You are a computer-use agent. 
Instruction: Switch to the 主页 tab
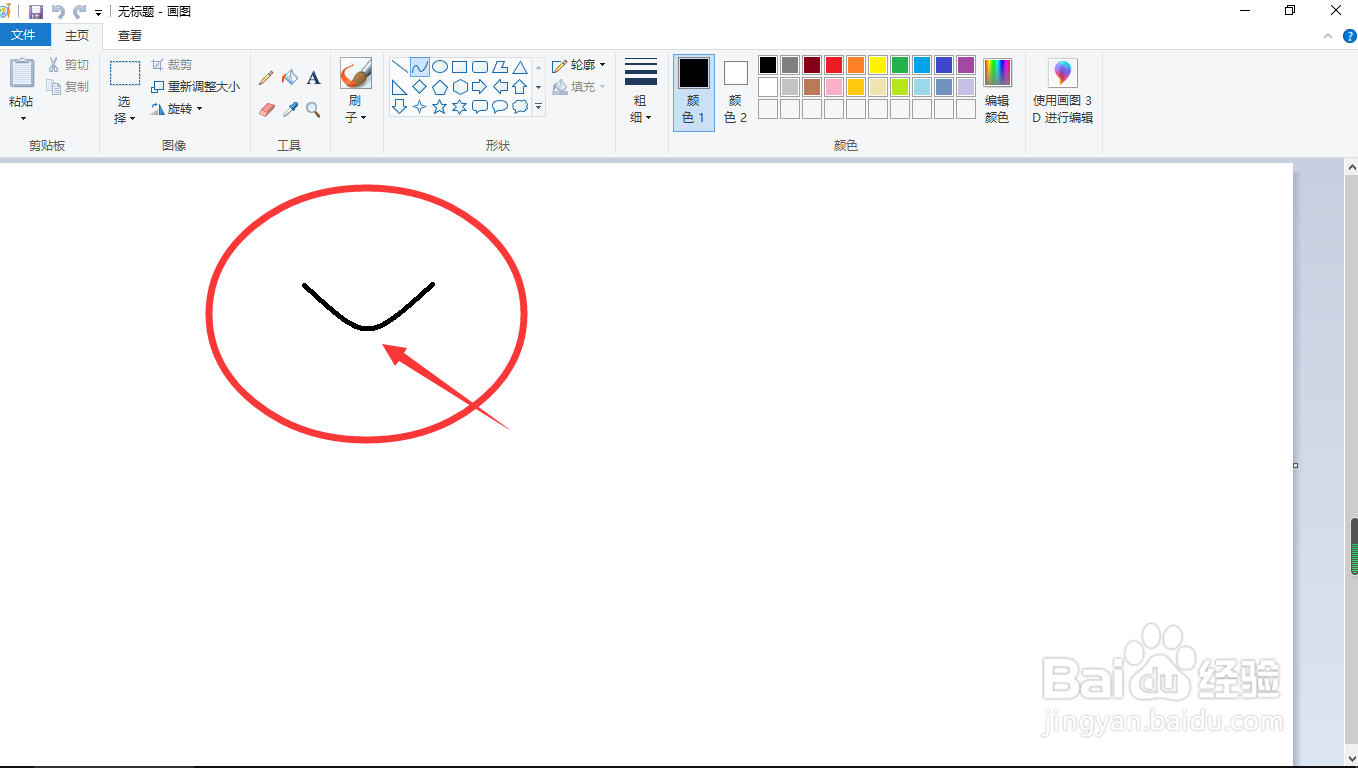tap(77, 36)
